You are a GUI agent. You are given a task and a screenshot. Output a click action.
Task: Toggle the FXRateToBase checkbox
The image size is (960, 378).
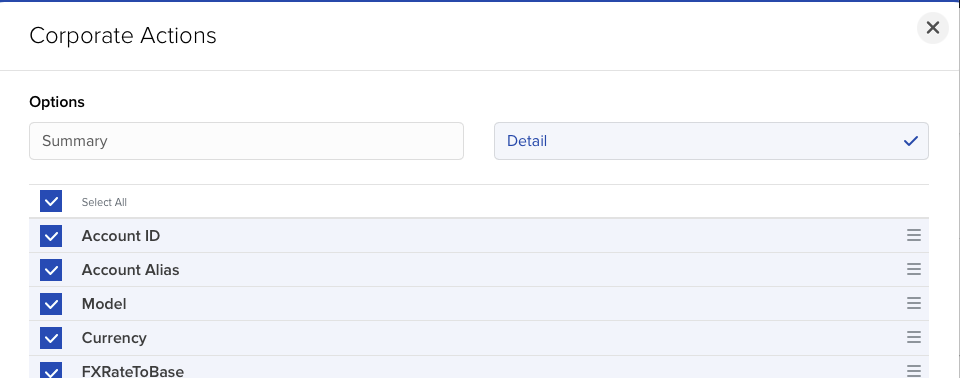51,370
